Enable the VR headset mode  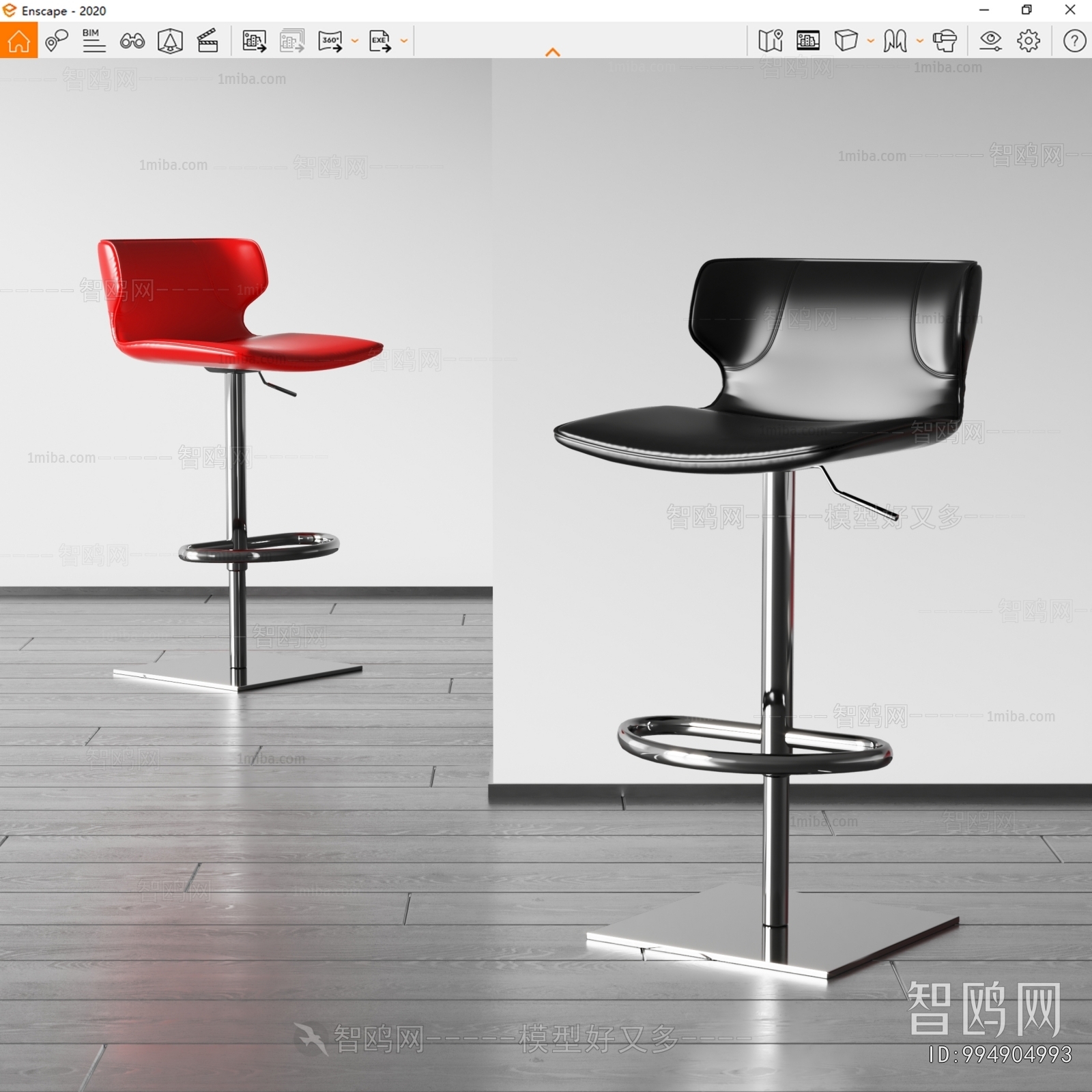[x=945, y=41]
